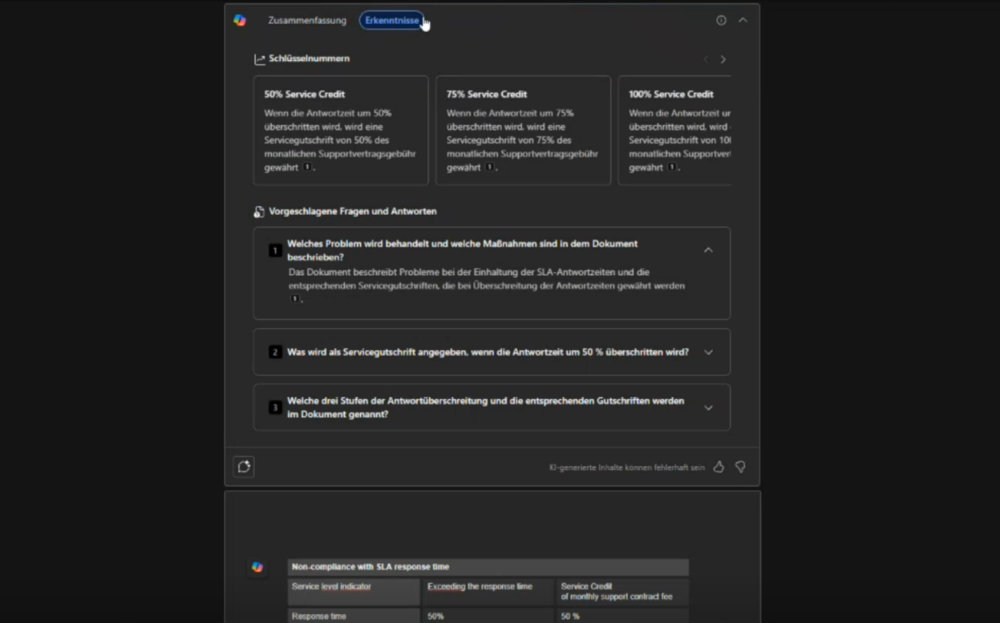
Task: Click citation 1 in 50% Service Credit card
Action: click(307, 167)
